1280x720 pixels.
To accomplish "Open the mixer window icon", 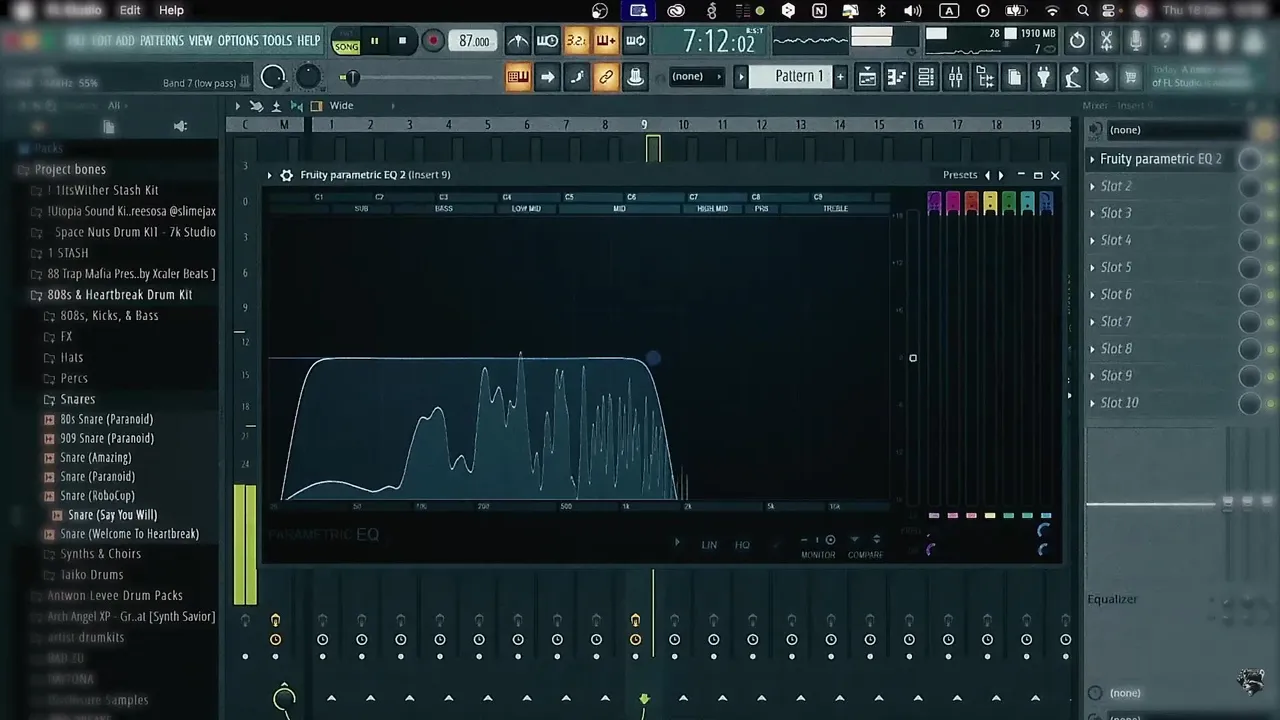I will 955,77.
